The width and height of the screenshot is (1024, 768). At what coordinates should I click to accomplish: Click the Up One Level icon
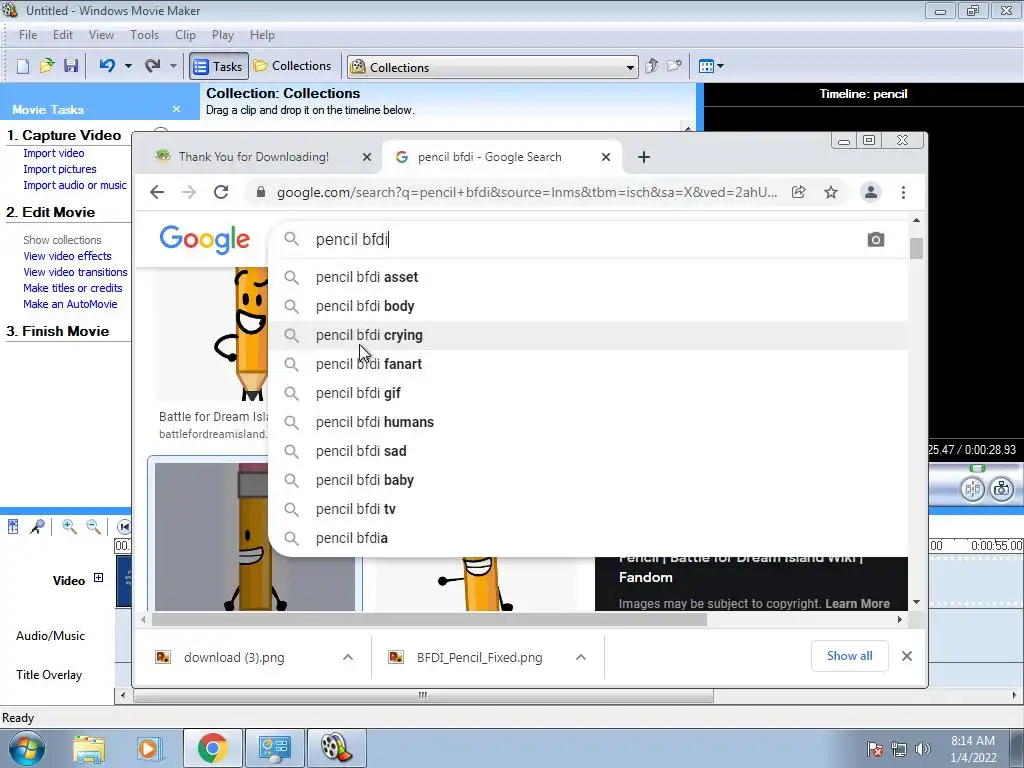(651, 66)
